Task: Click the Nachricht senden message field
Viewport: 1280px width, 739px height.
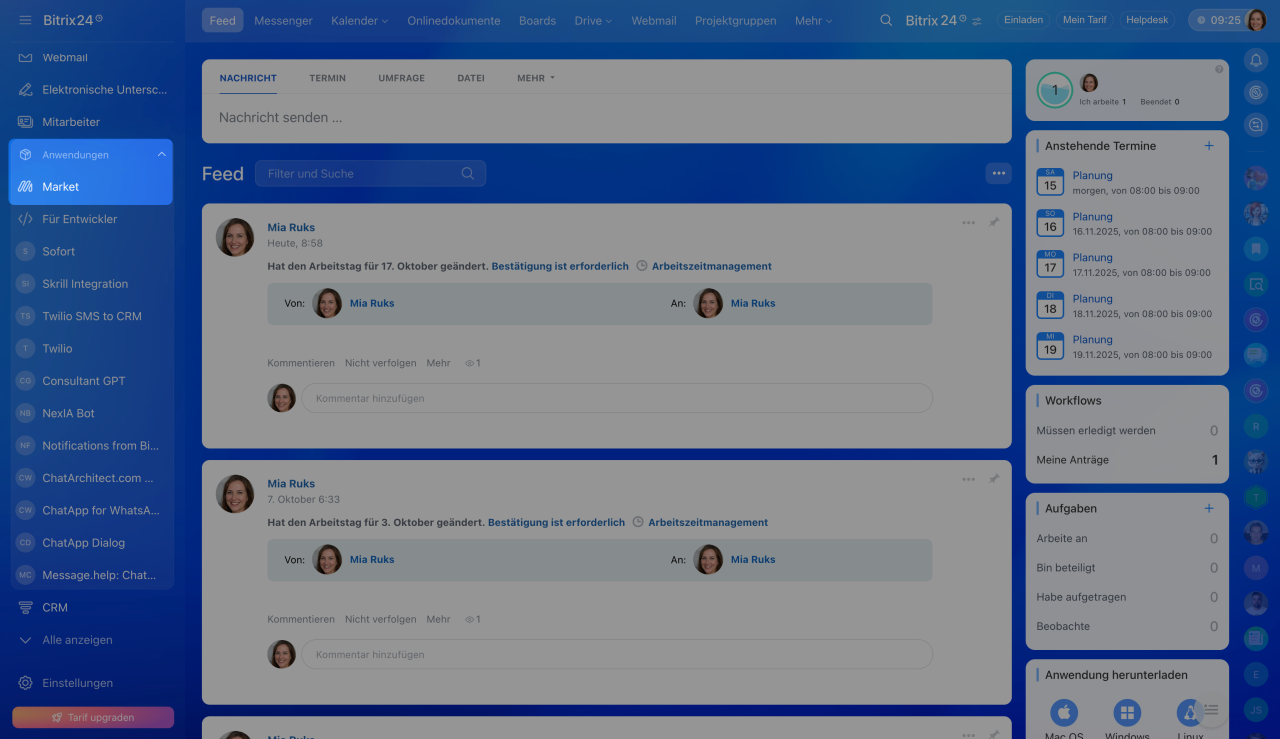Action: pyautogui.click(x=607, y=118)
